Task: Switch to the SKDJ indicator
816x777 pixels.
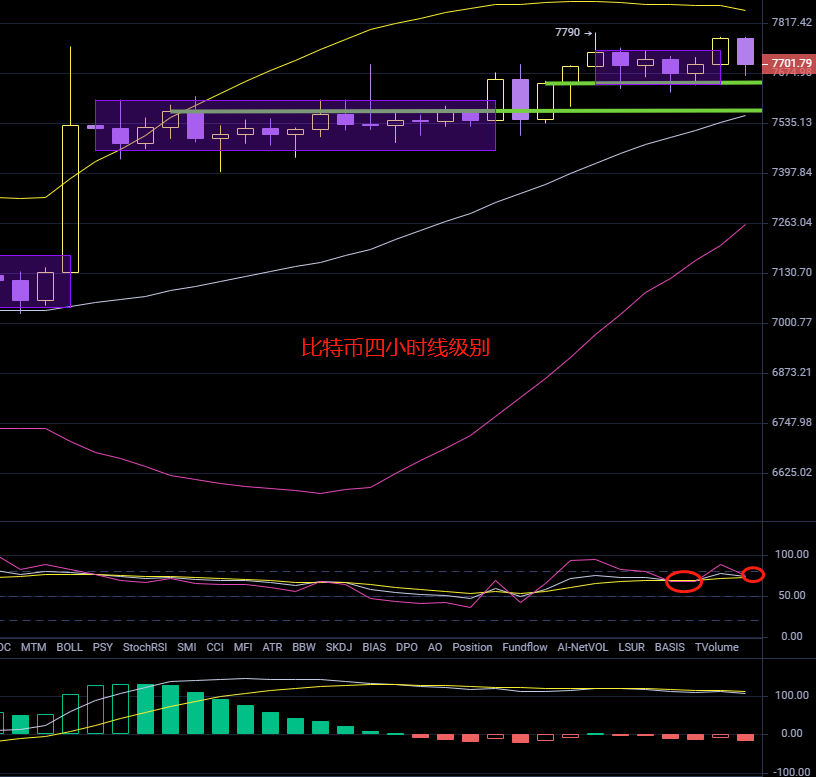Action: (x=339, y=647)
